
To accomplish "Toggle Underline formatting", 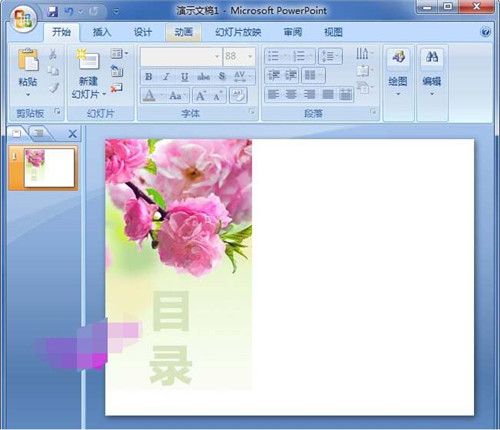I will coord(184,77).
